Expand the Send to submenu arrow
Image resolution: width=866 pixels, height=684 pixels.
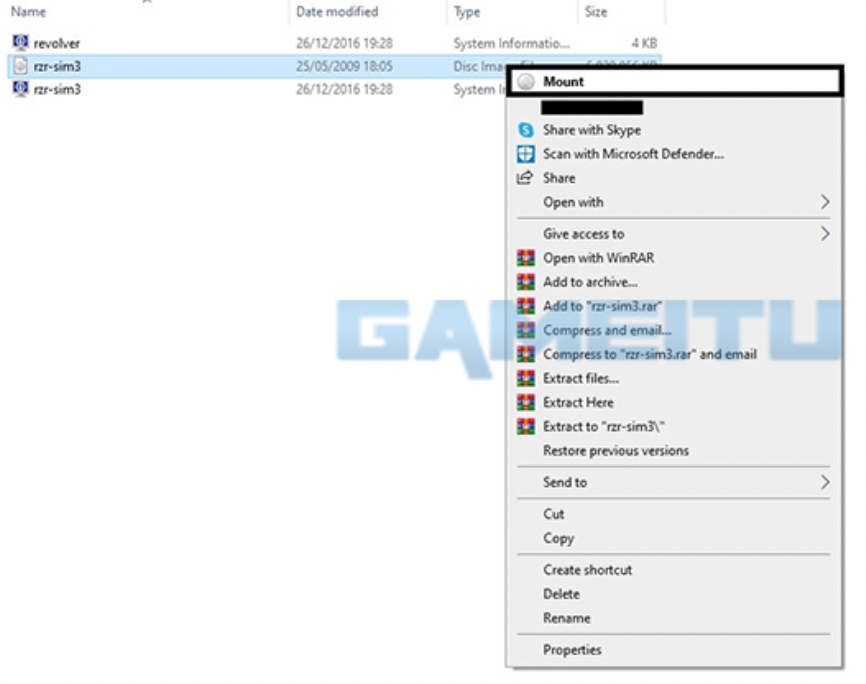click(825, 482)
